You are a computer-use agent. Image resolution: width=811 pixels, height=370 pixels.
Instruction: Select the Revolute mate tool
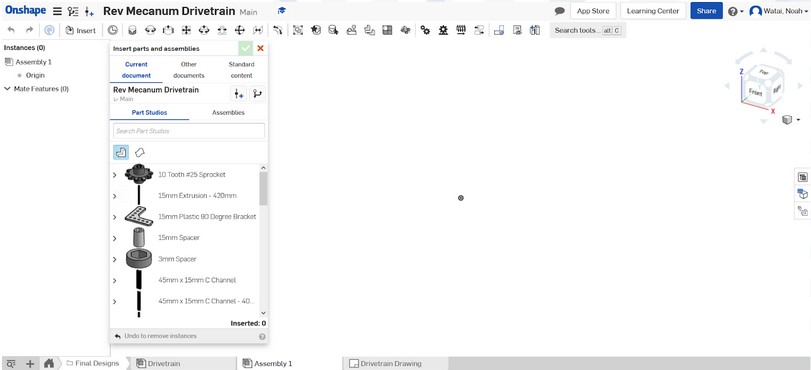150,31
